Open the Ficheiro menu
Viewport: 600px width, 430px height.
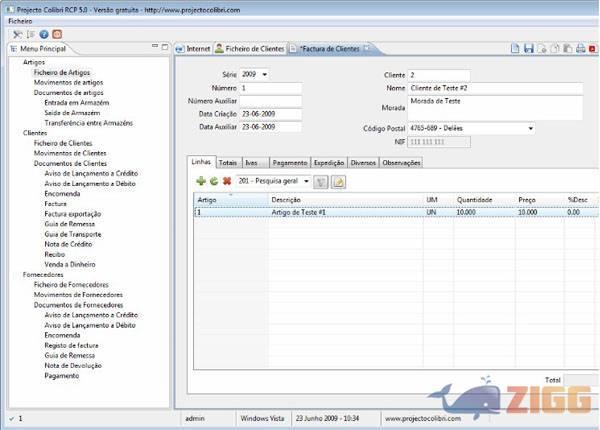point(20,20)
